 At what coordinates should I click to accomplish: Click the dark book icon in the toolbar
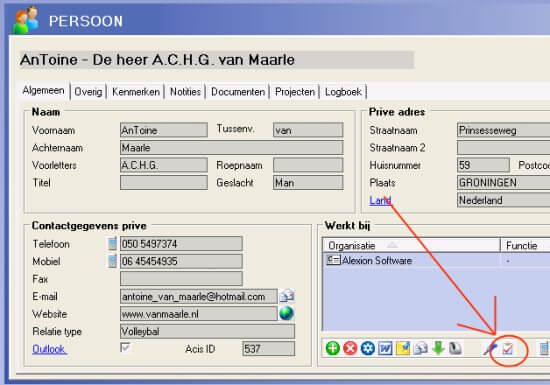click(455, 349)
